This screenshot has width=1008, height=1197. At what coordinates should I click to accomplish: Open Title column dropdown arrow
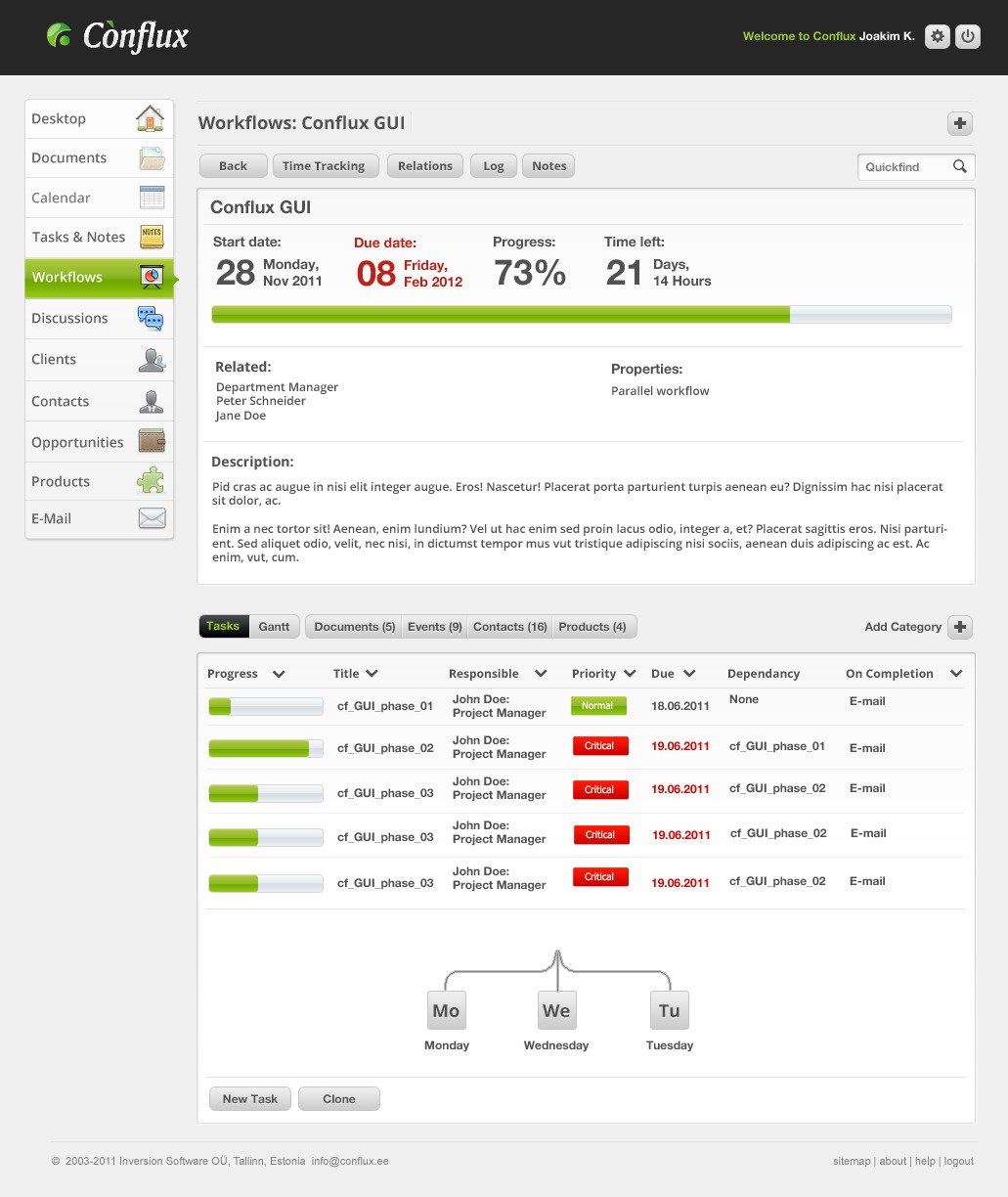tap(372, 673)
